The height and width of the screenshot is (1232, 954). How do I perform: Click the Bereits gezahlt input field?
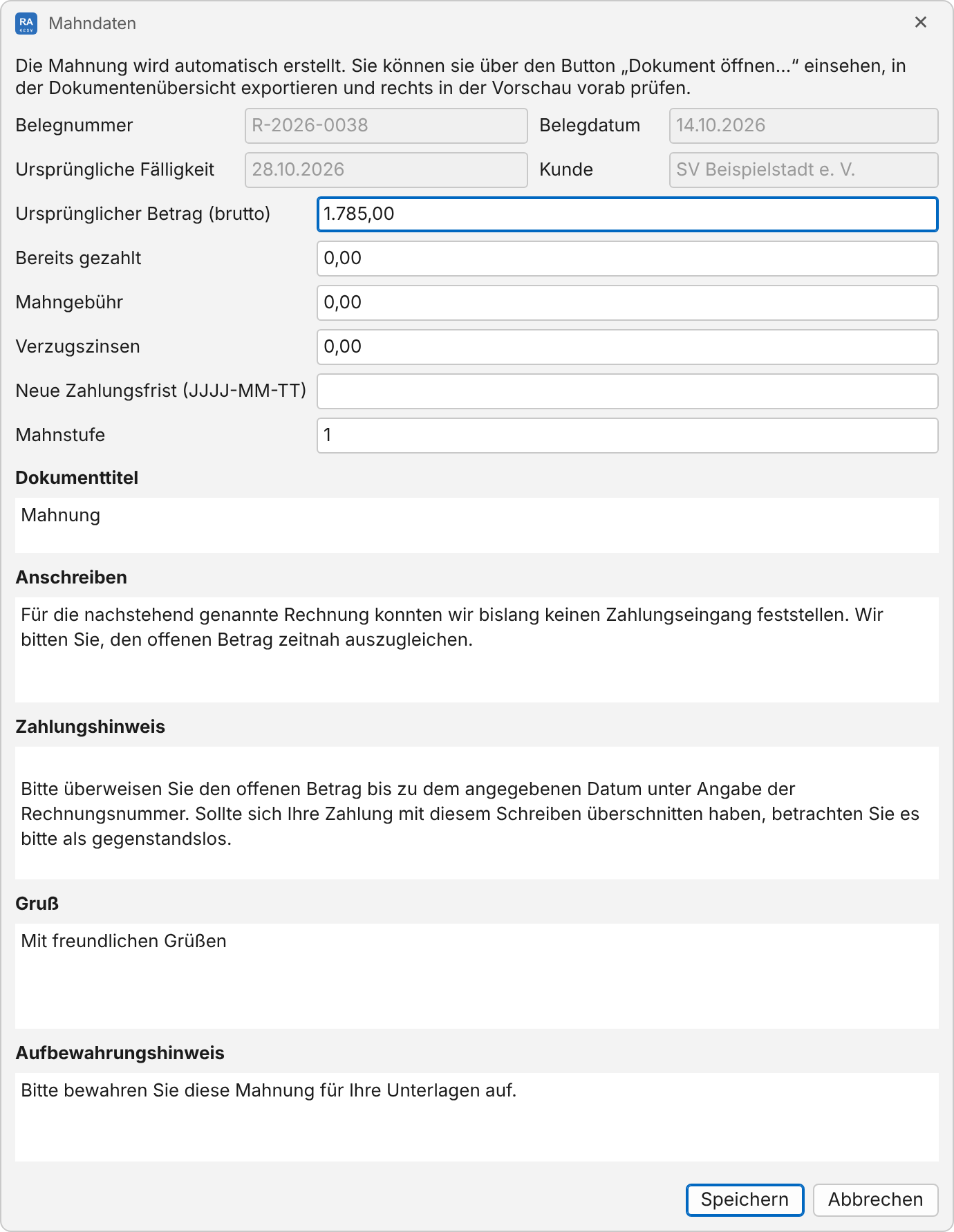pos(628,259)
